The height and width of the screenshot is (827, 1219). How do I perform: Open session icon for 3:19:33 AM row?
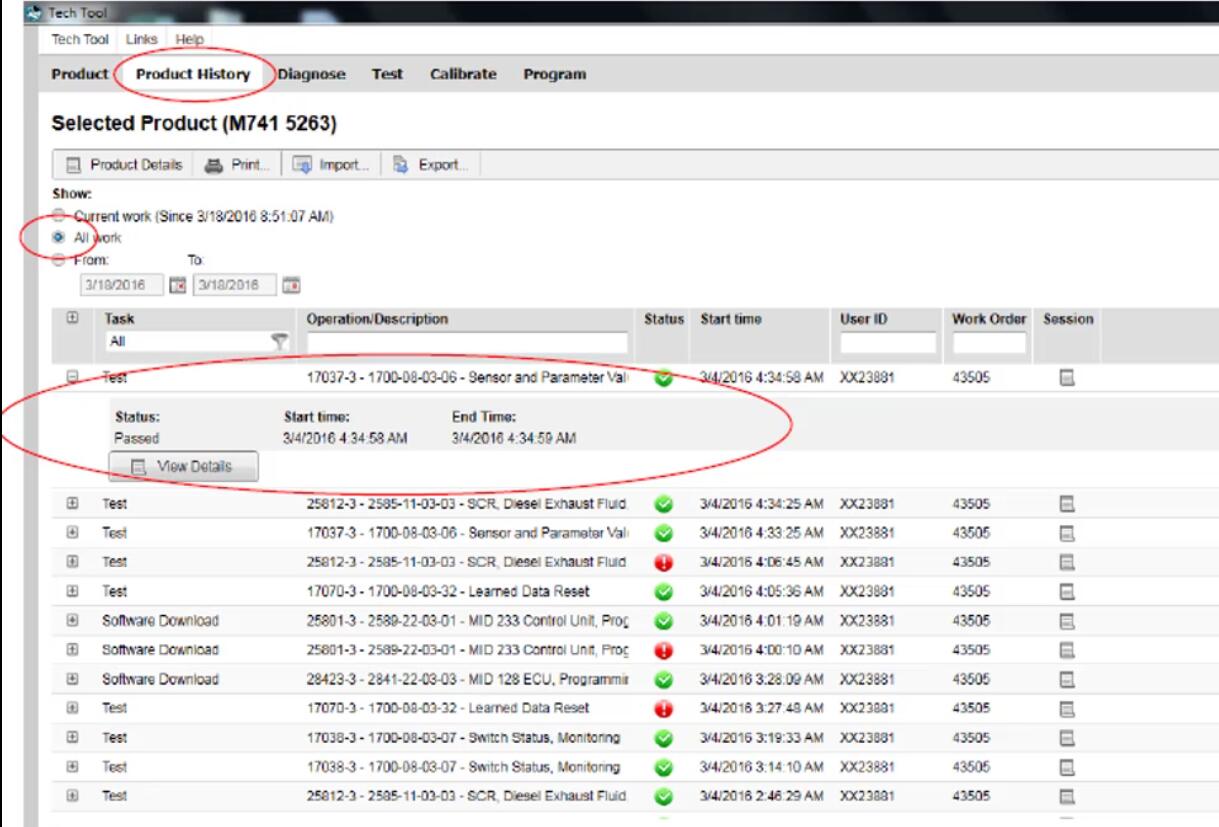tap(1068, 737)
